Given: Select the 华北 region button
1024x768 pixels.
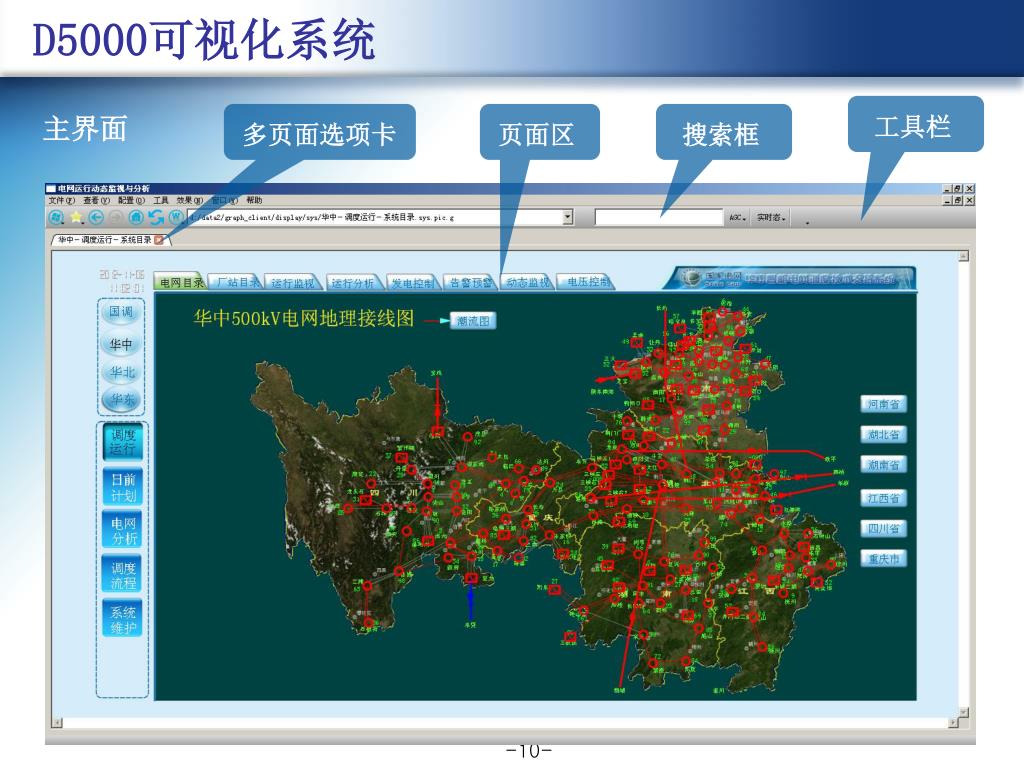Looking at the screenshot, I should pyautogui.click(x=121, y=372).
